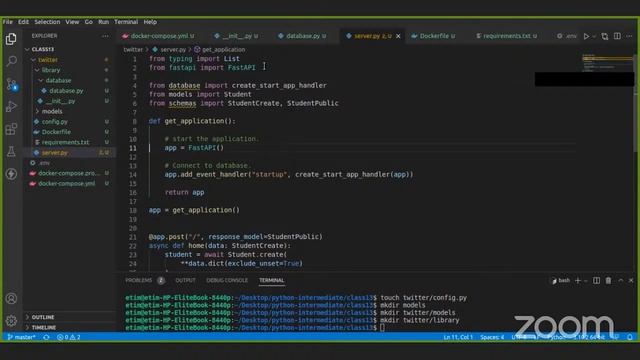Select server.py in the explorer tree

[55, 153]
